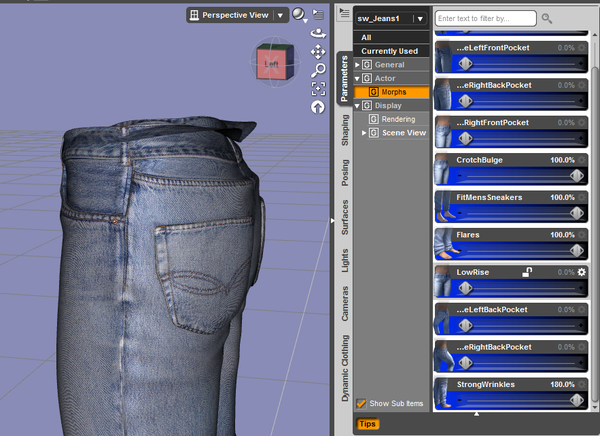Click the ...eLeftFrontPocket slider handle
Screen dimensions: 600x436
tap(465, 64)
